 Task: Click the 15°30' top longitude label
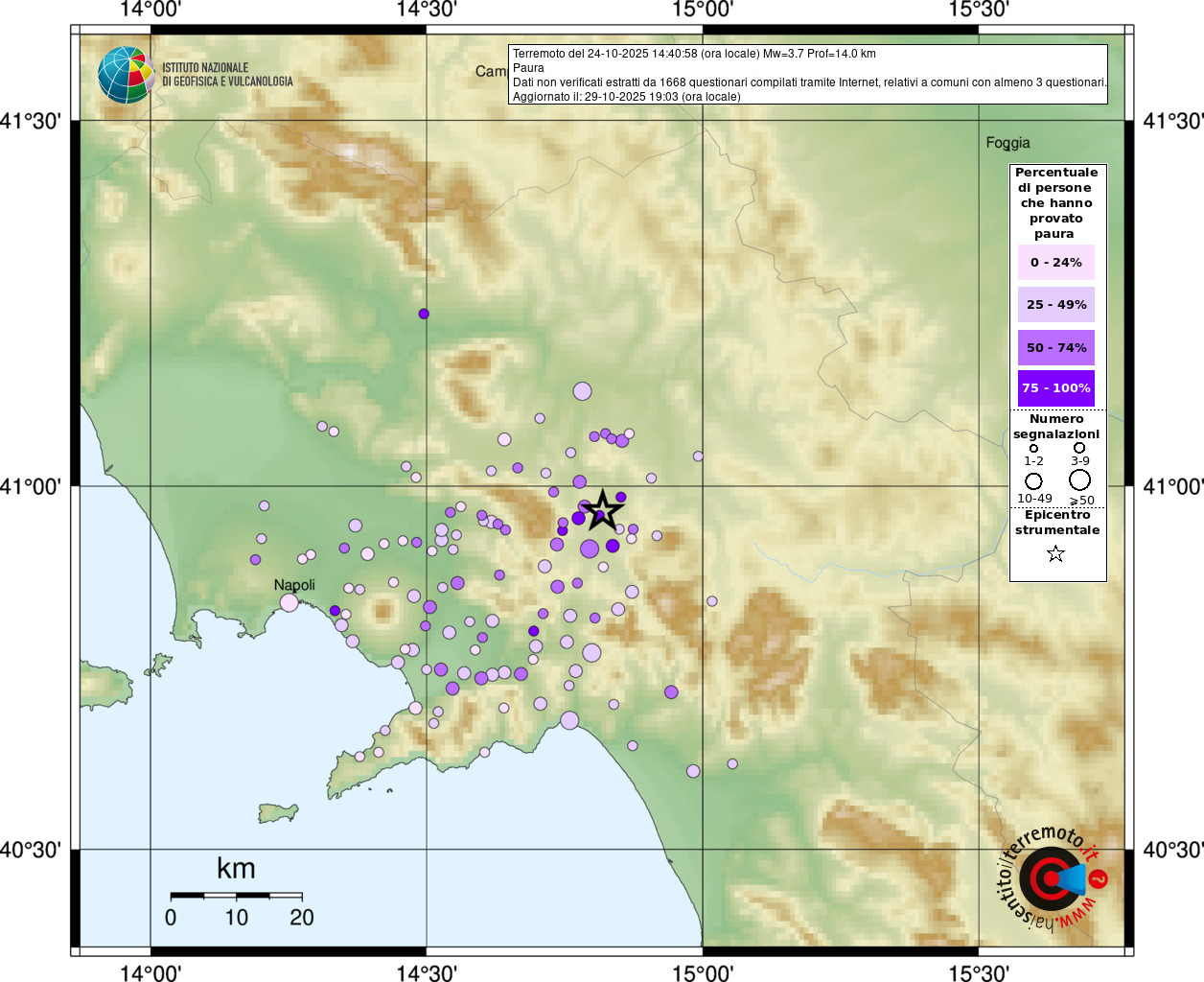[x=979, y=10]
